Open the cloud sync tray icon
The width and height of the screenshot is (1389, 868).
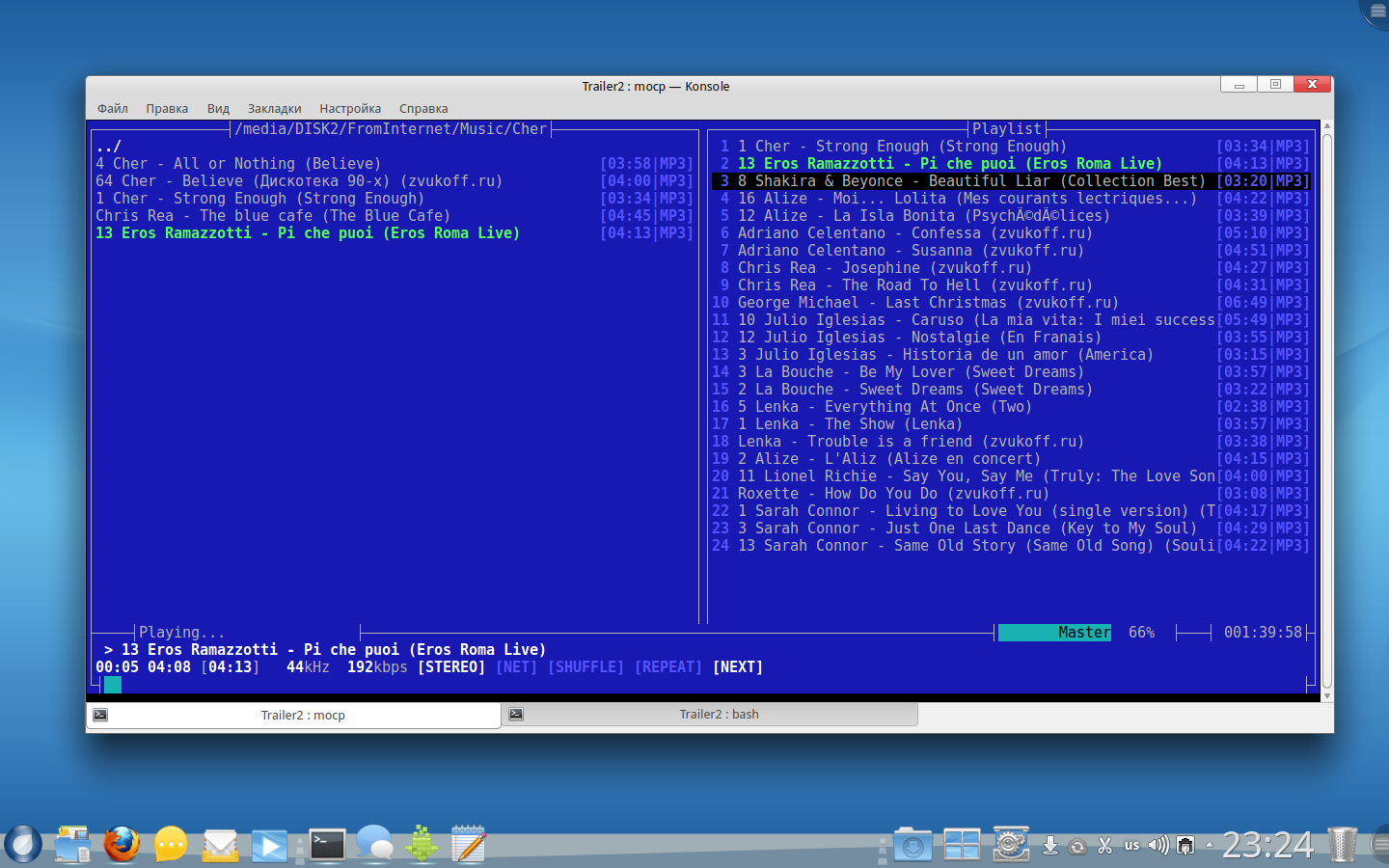[1077, 846]
